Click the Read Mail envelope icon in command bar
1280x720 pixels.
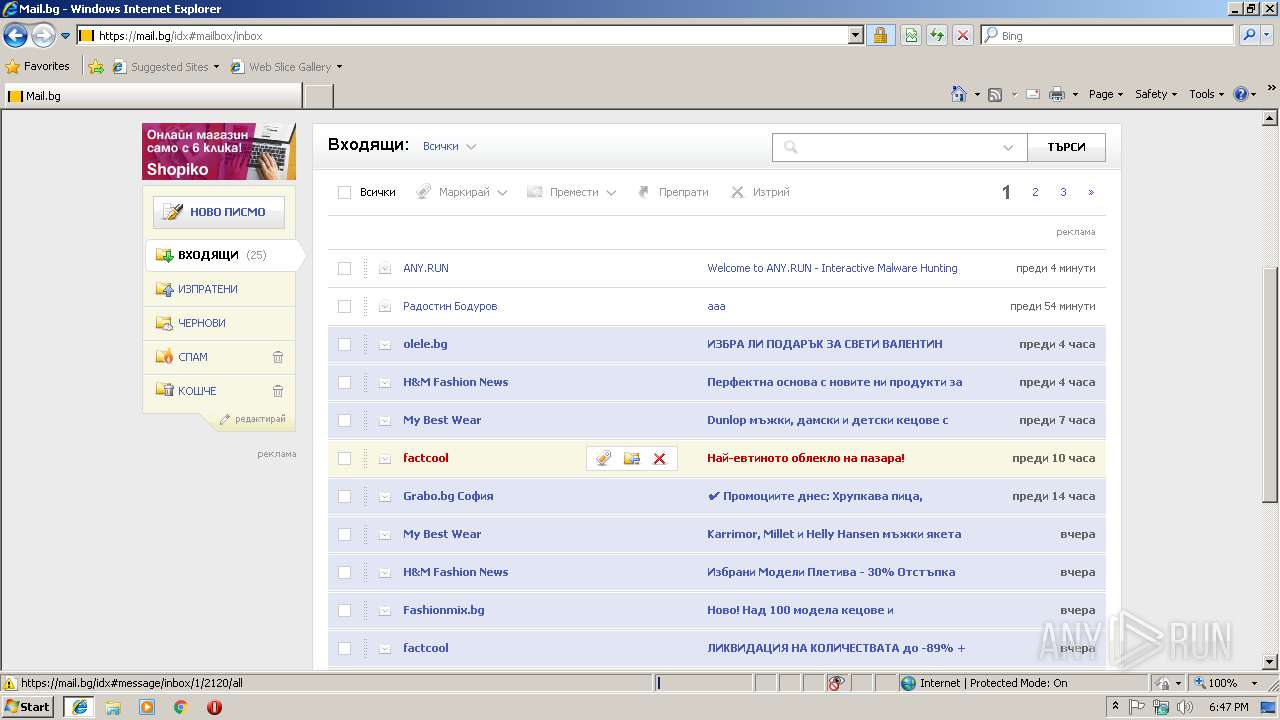pyautogui.click(x=1033, y=94)
